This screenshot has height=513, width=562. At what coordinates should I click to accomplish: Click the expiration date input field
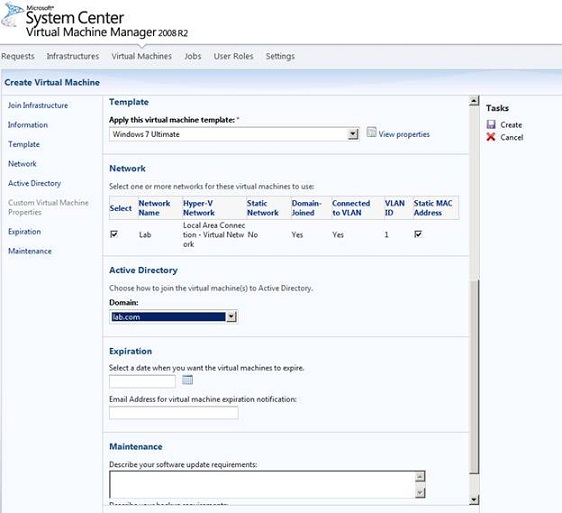(x=142, y=381)
